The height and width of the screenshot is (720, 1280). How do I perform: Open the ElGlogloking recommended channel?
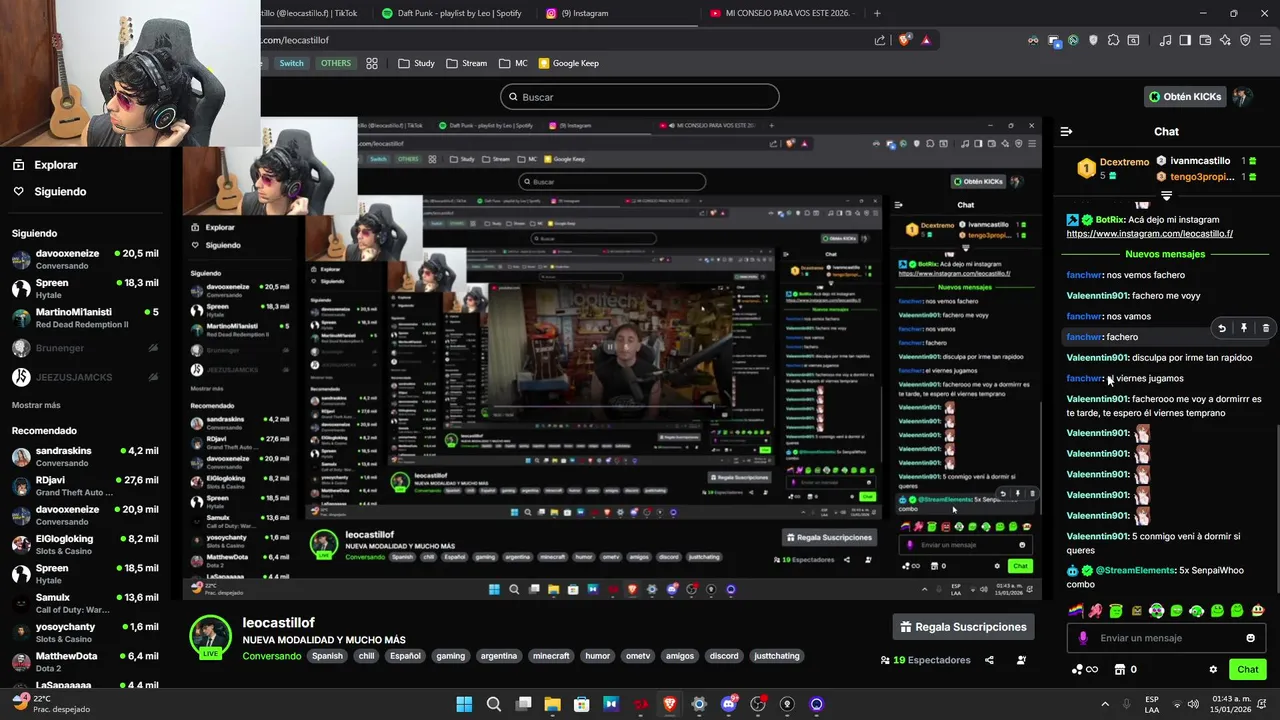pos(85,544)
